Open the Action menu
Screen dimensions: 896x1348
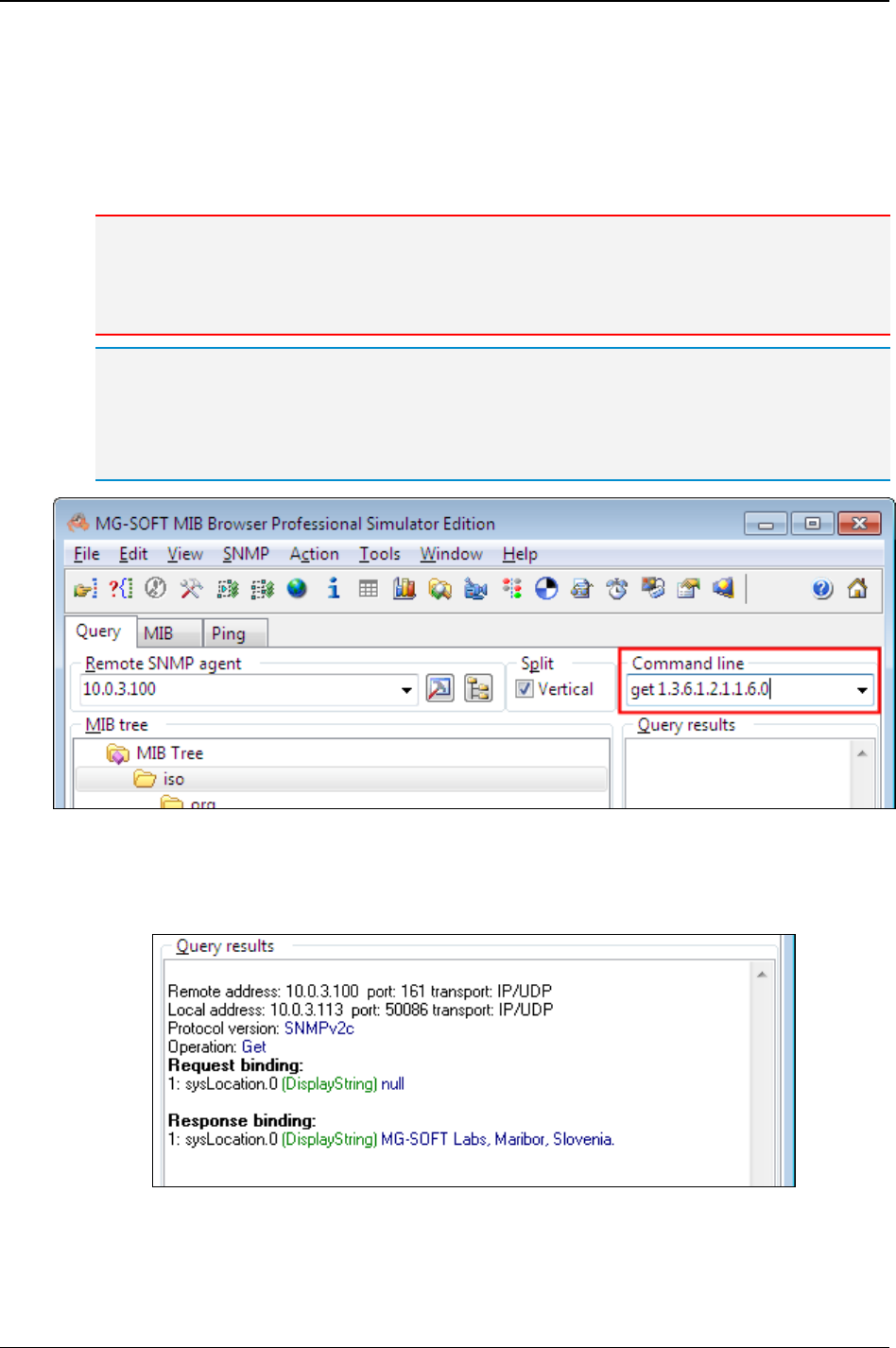314,554
